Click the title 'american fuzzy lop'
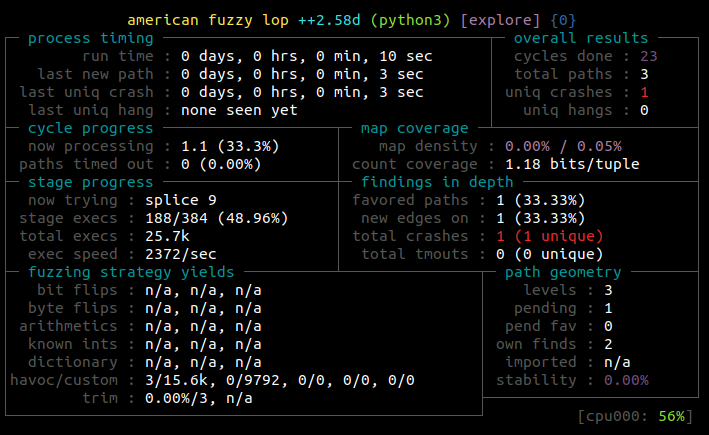Image resolution: width=709 pixels, height=435 pixels. pos(208,20)
